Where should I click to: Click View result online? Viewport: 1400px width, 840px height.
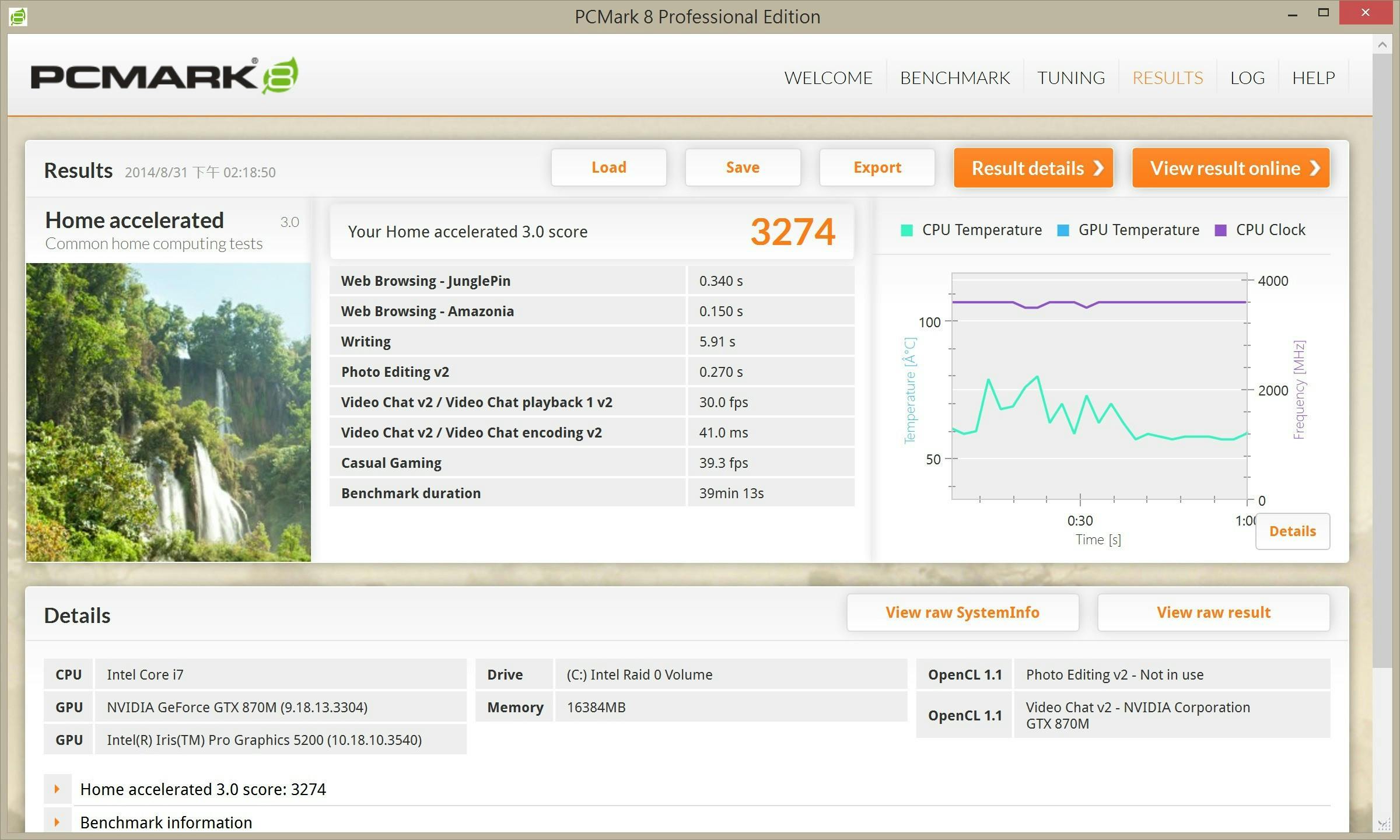click(x=1230, y=168)
